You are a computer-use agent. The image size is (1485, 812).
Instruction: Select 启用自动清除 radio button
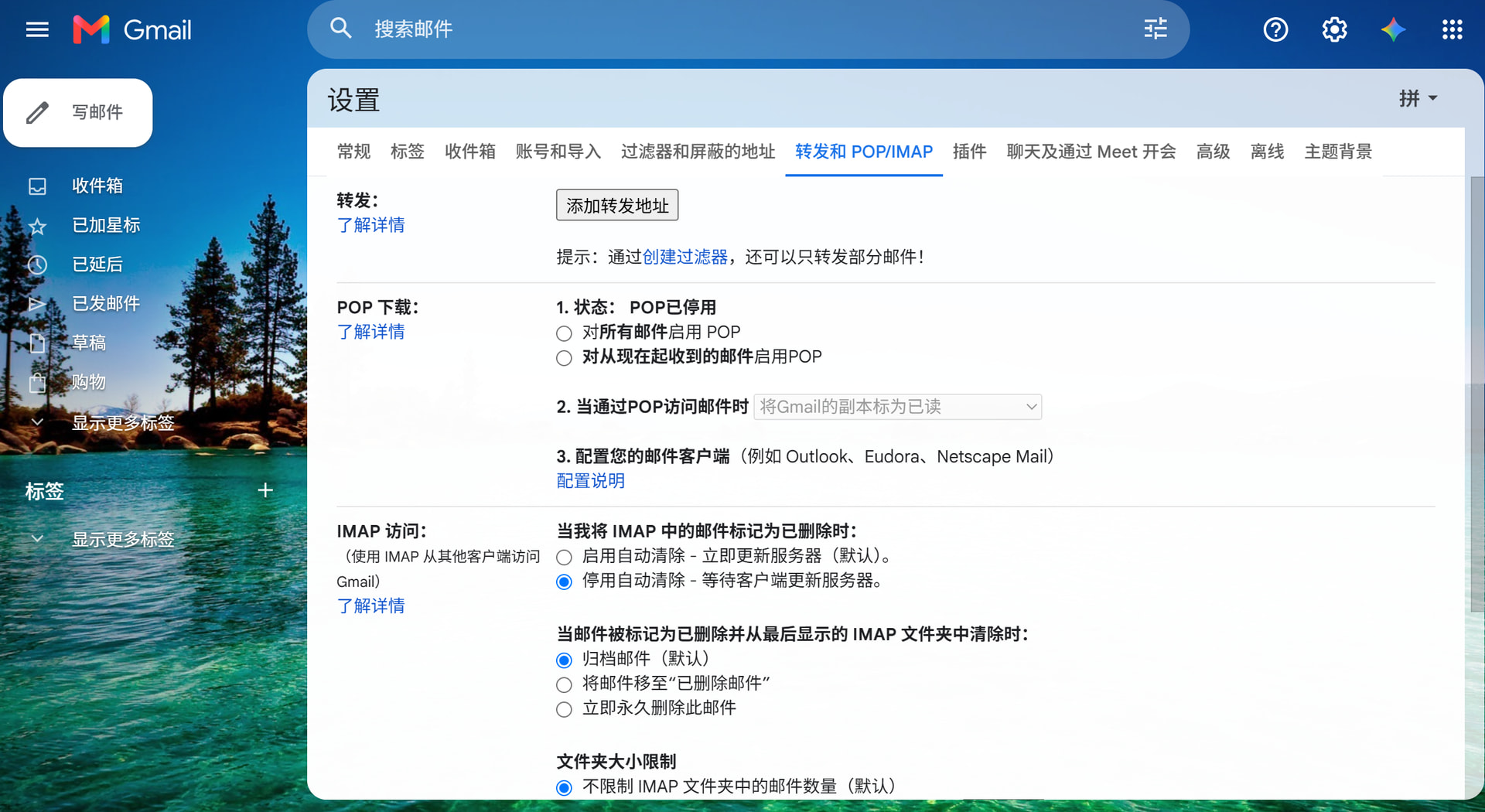pyautogui.click(x=564, y=557)
